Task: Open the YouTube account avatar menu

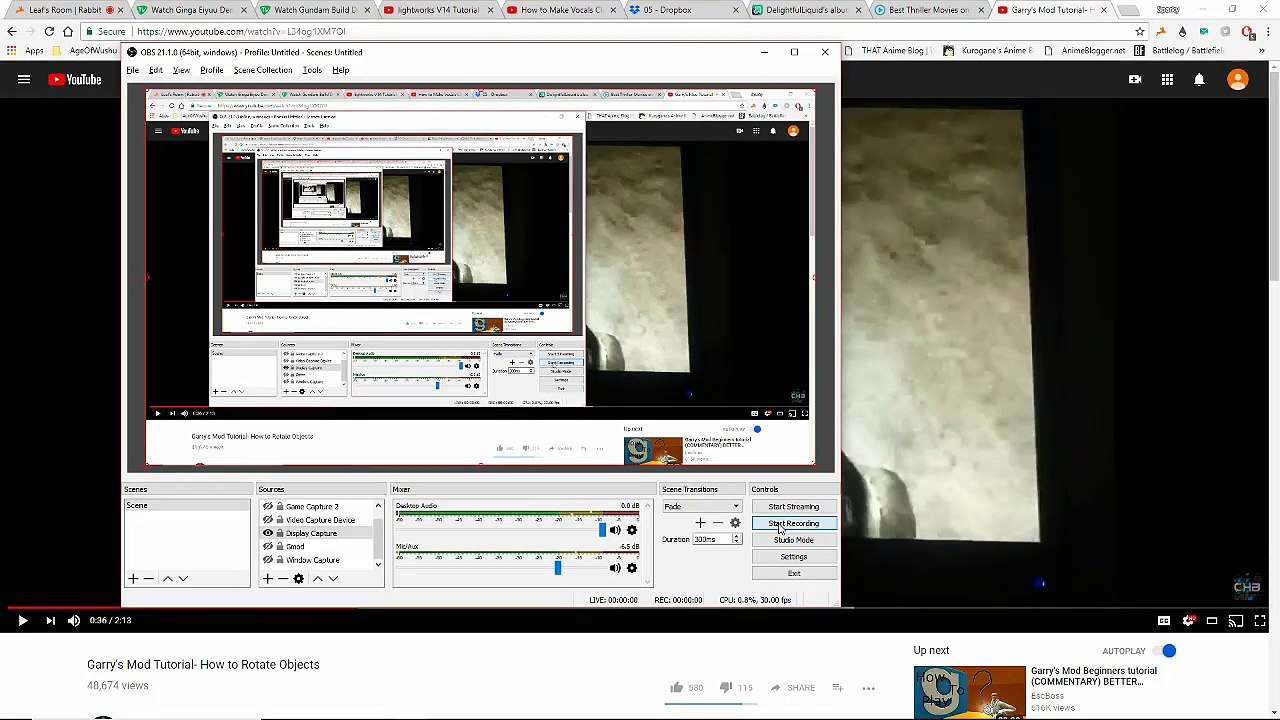Action: (1238, 80)
